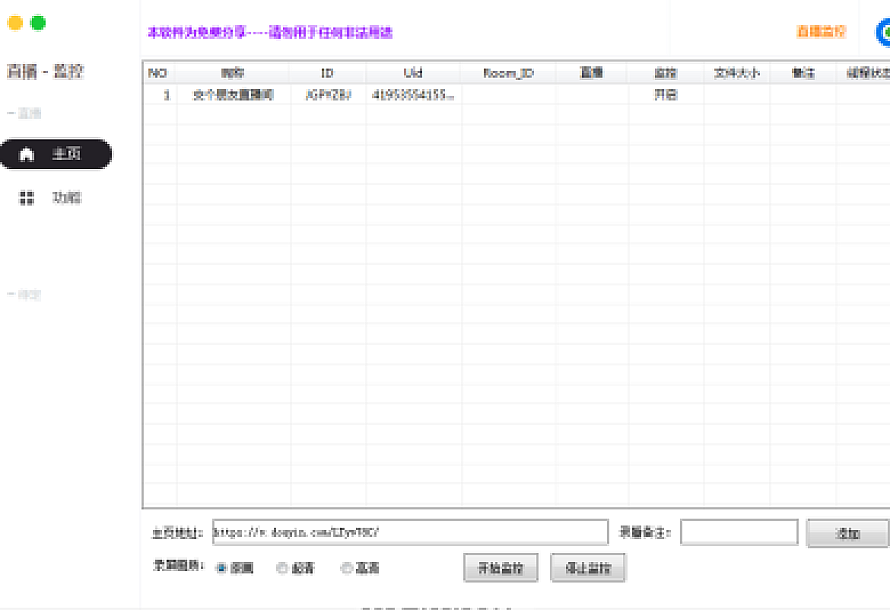
Task: Select the 原画 recording quality radio button
Action: pyautogui.click(x=221, y=568)
